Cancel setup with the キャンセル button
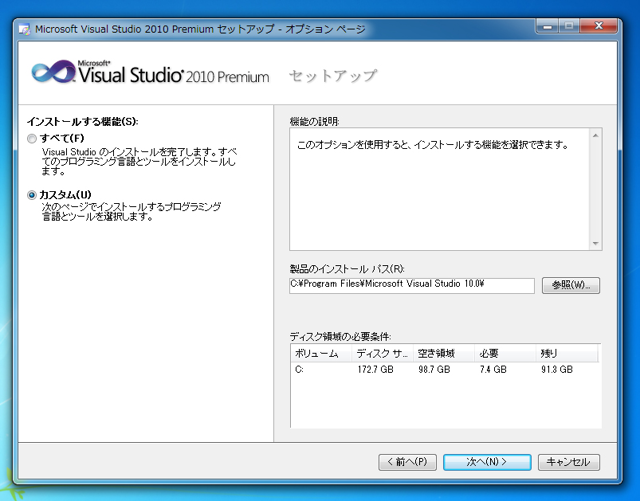The width and height of the screenshot is (640, 501). pyautogui.click(x=569, y=462)
